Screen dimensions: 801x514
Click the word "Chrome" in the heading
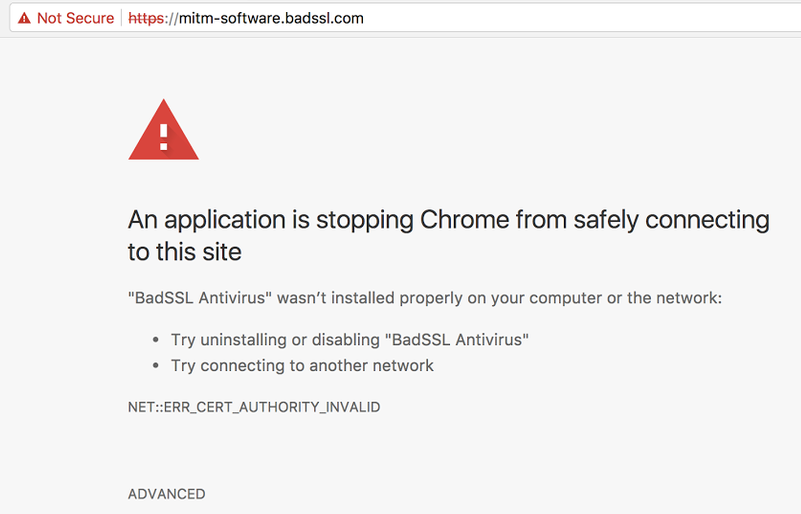(466, 220)
